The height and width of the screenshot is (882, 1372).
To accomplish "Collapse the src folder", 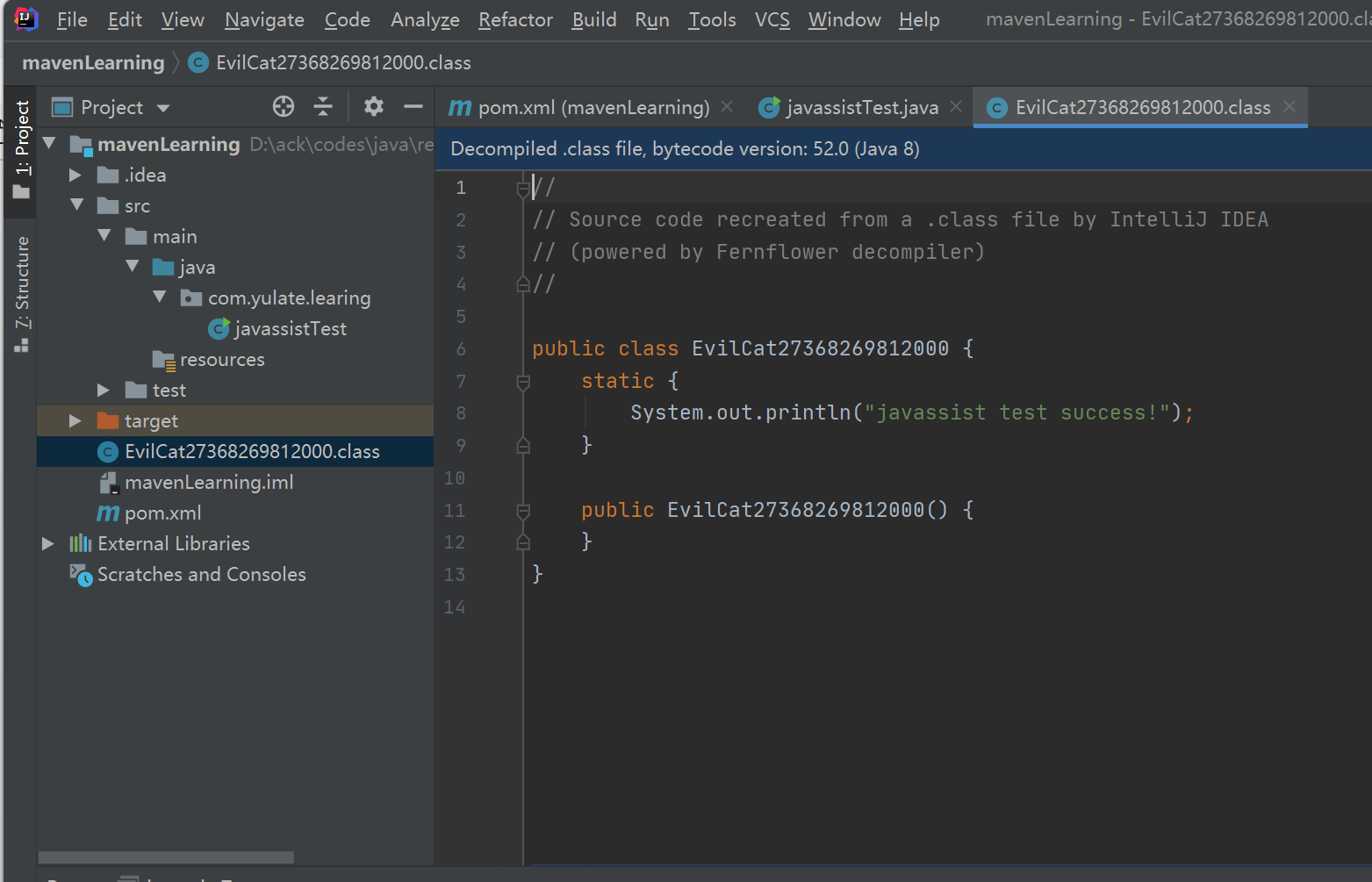I will 77,204.
